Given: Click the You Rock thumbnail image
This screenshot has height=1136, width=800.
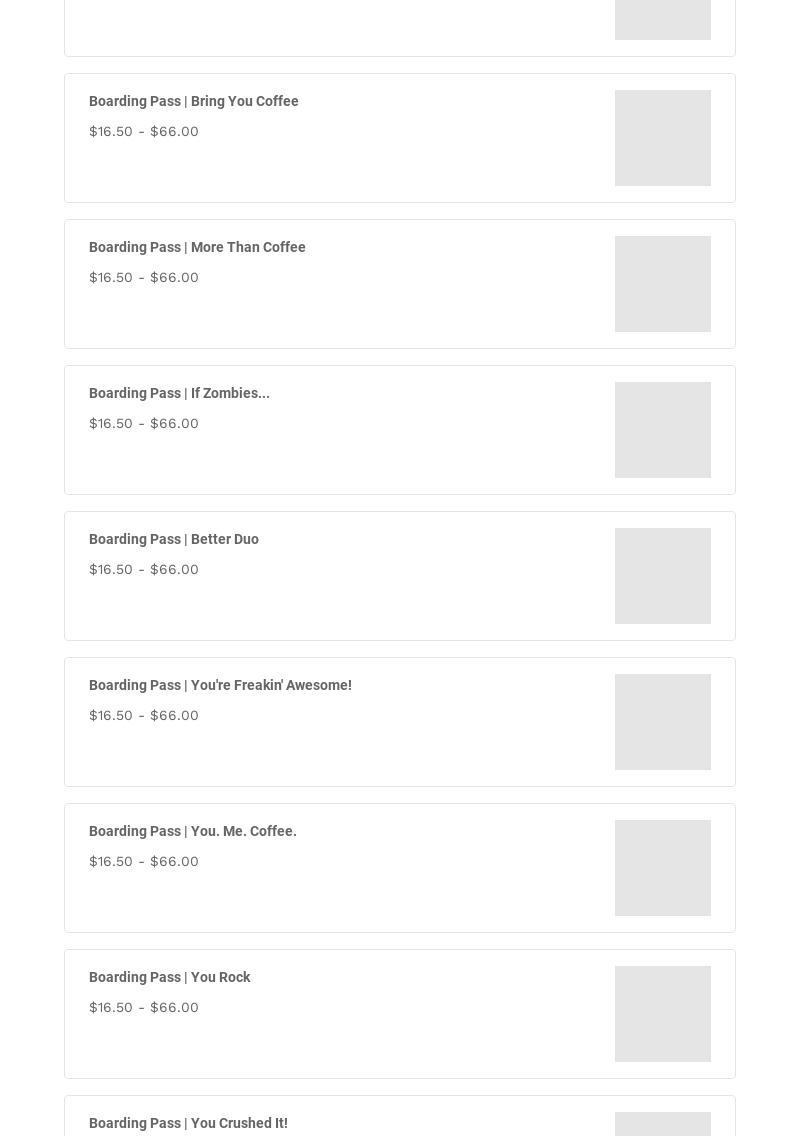Looking at the screenshot, I should [x=663, y=1014].
